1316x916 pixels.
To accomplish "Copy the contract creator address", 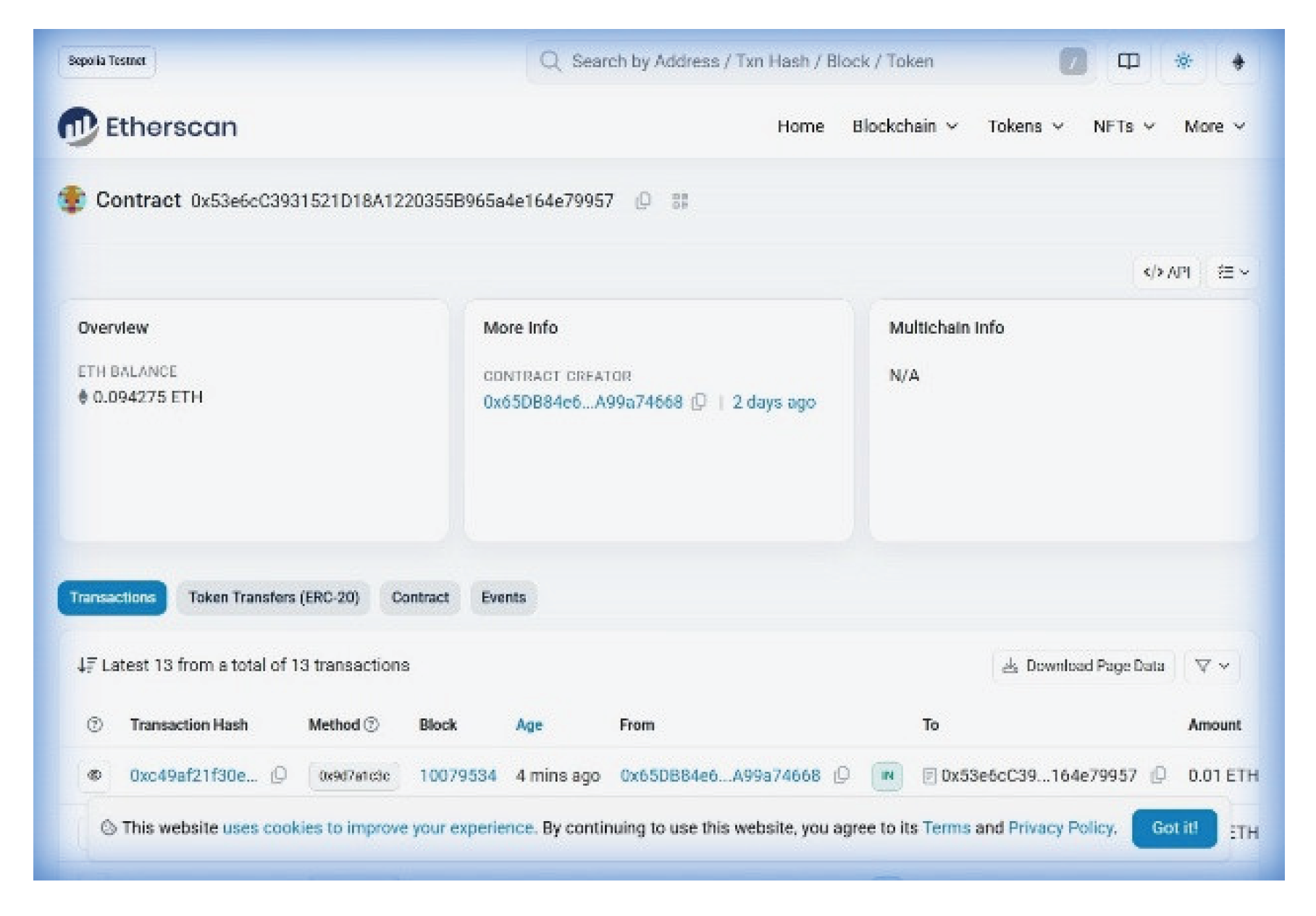I will (x=697, y=403).
